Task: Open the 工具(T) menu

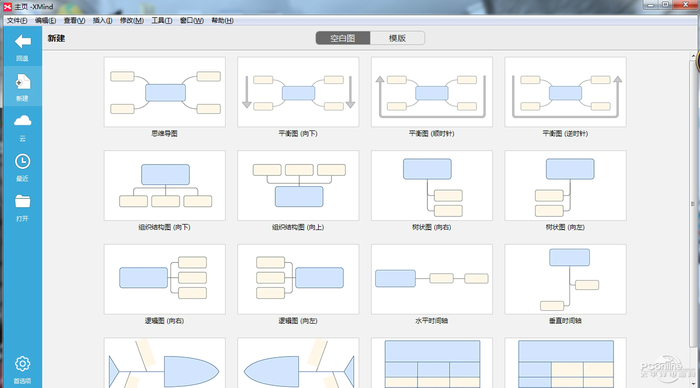Action: point(162,21)
